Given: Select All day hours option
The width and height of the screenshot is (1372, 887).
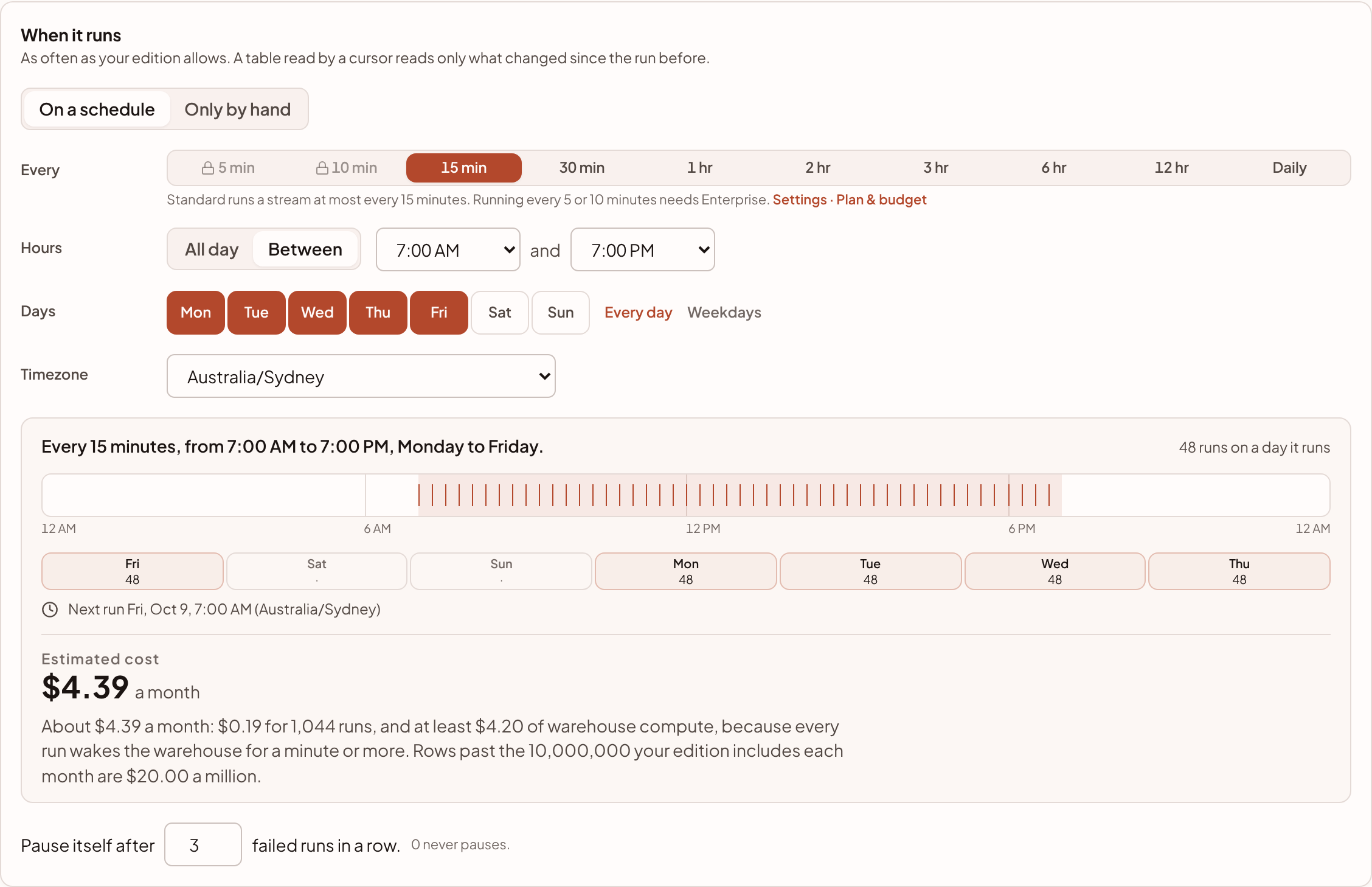Looking at the screenshot, I should (212, 249).
